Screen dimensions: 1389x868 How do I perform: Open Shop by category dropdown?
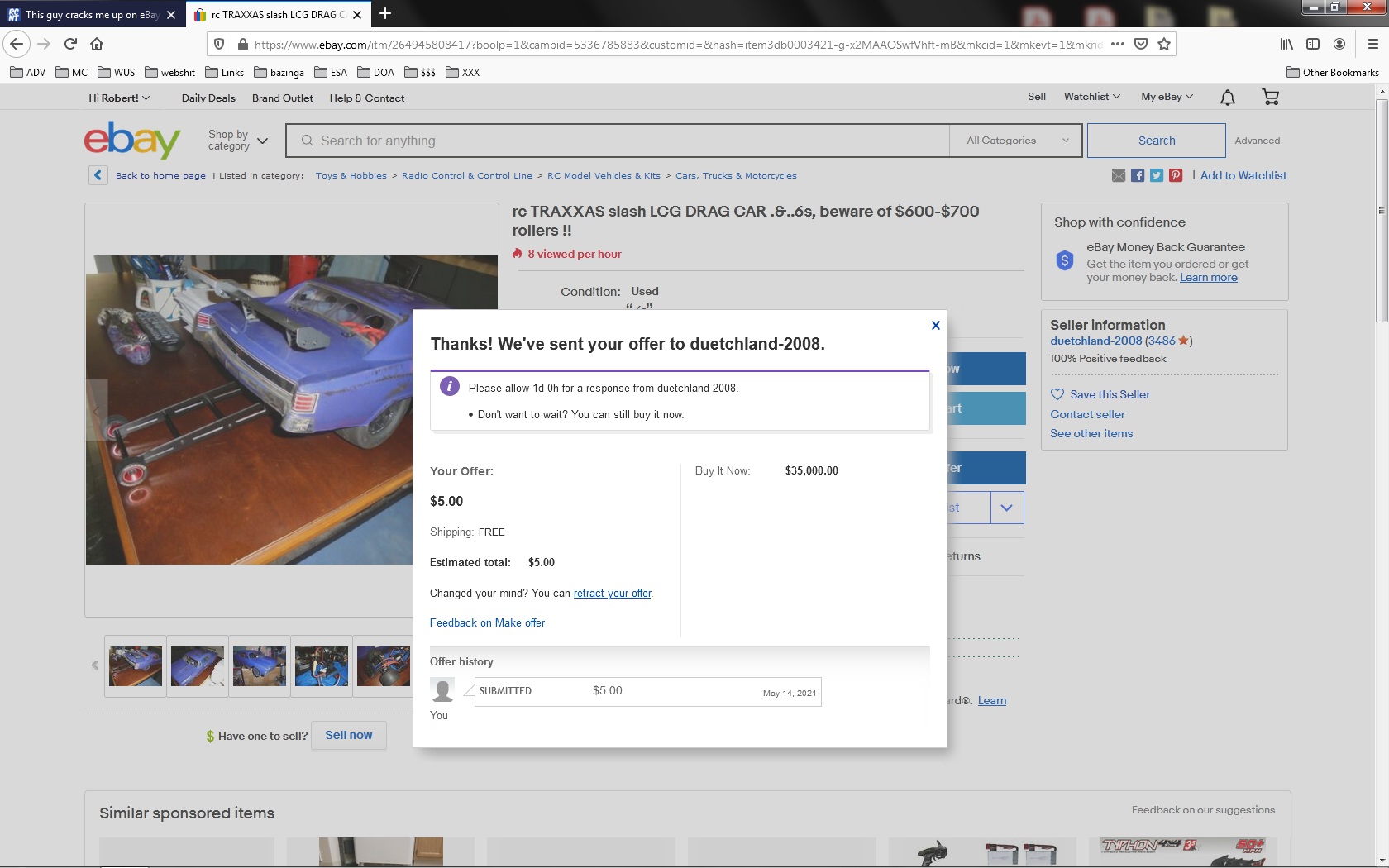(238, 141)
